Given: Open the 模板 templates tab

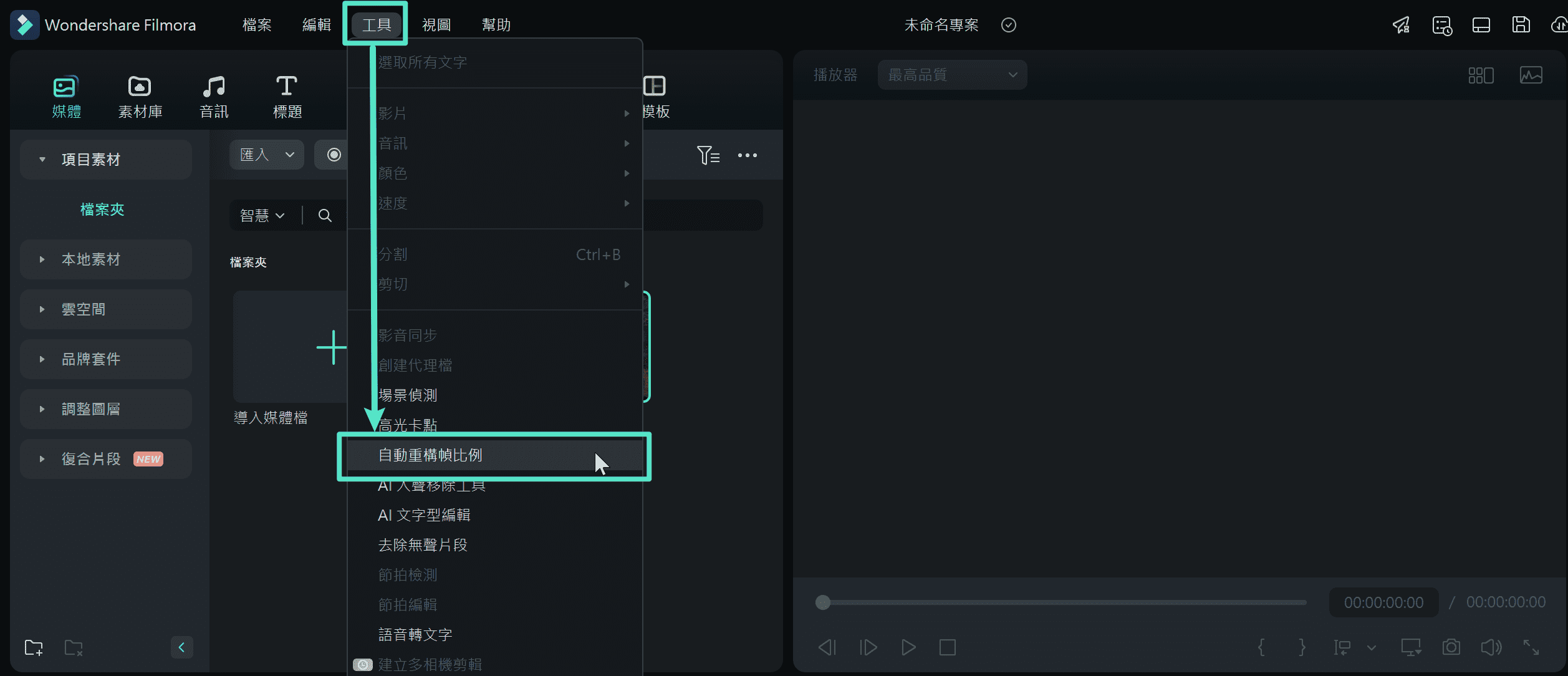Looking at the screenshot, I should pyautogui.click(x=655, y=97).
